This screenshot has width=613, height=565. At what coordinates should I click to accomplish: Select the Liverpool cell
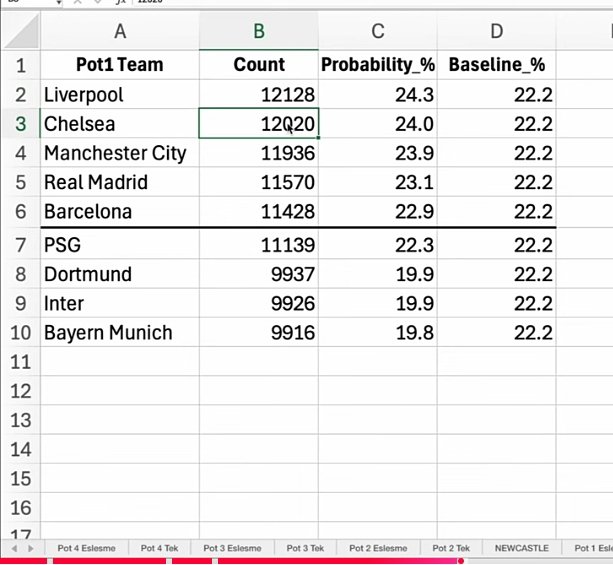120,95
